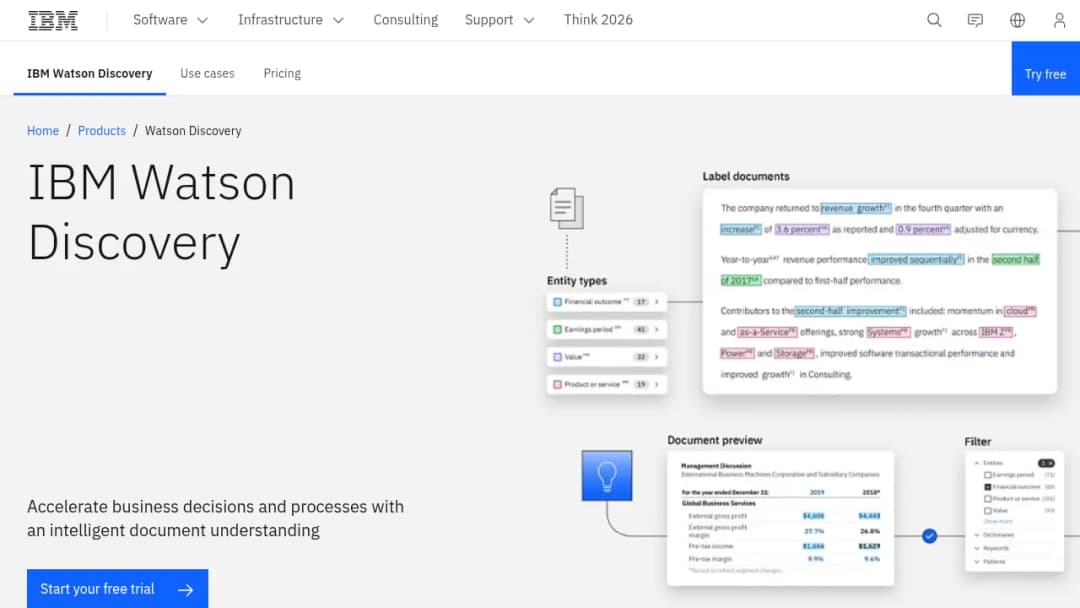Collapse the Entities section in Filter
This screenshot has height=608, width=1080.
[x=977, y=463]
